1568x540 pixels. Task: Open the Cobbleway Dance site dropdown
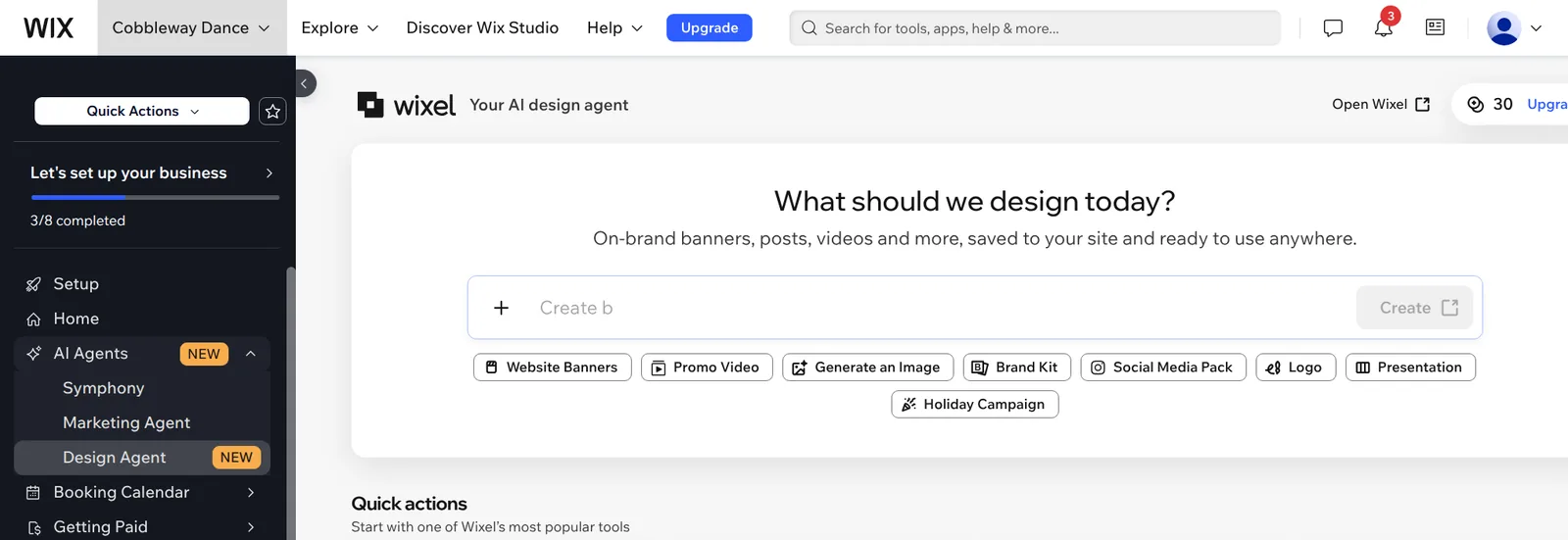pyautogui.click(x=191, y=27)
